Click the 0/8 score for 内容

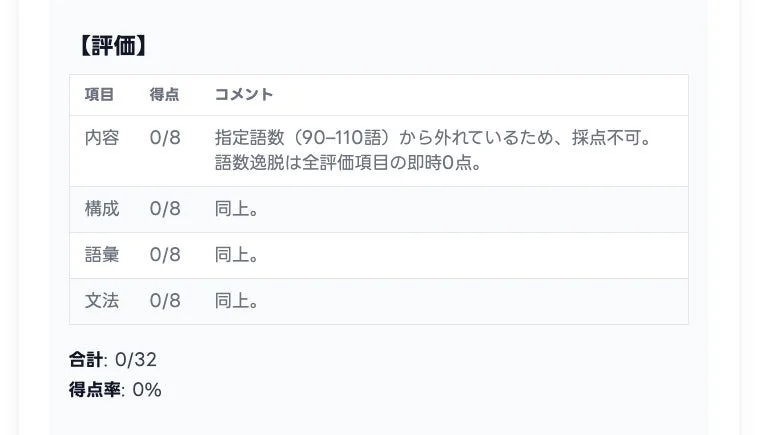(x=165, y=138)
